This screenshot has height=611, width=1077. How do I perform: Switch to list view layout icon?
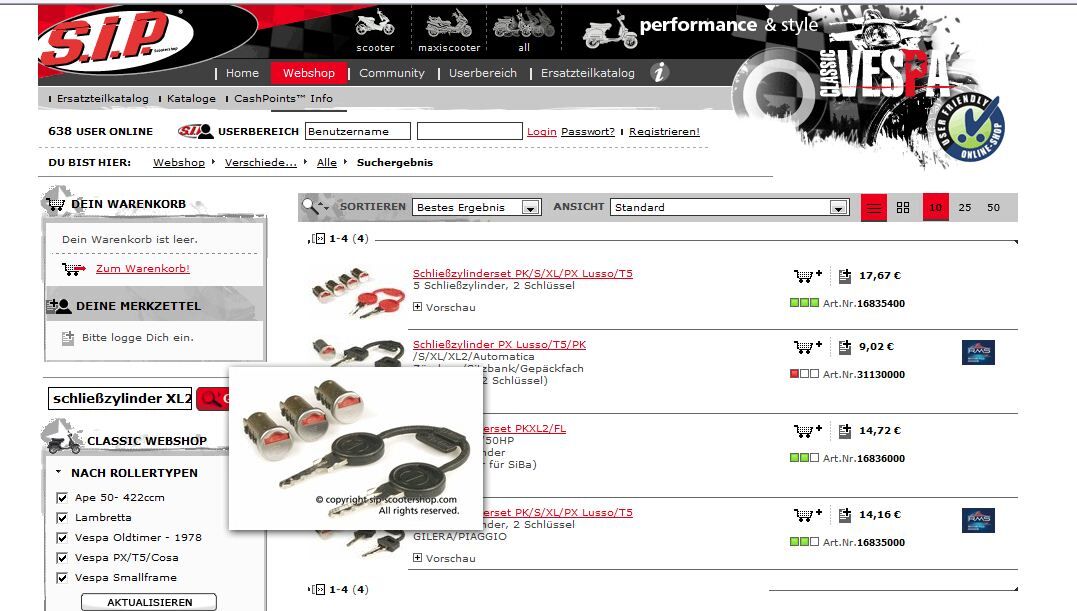coord(874,207)
